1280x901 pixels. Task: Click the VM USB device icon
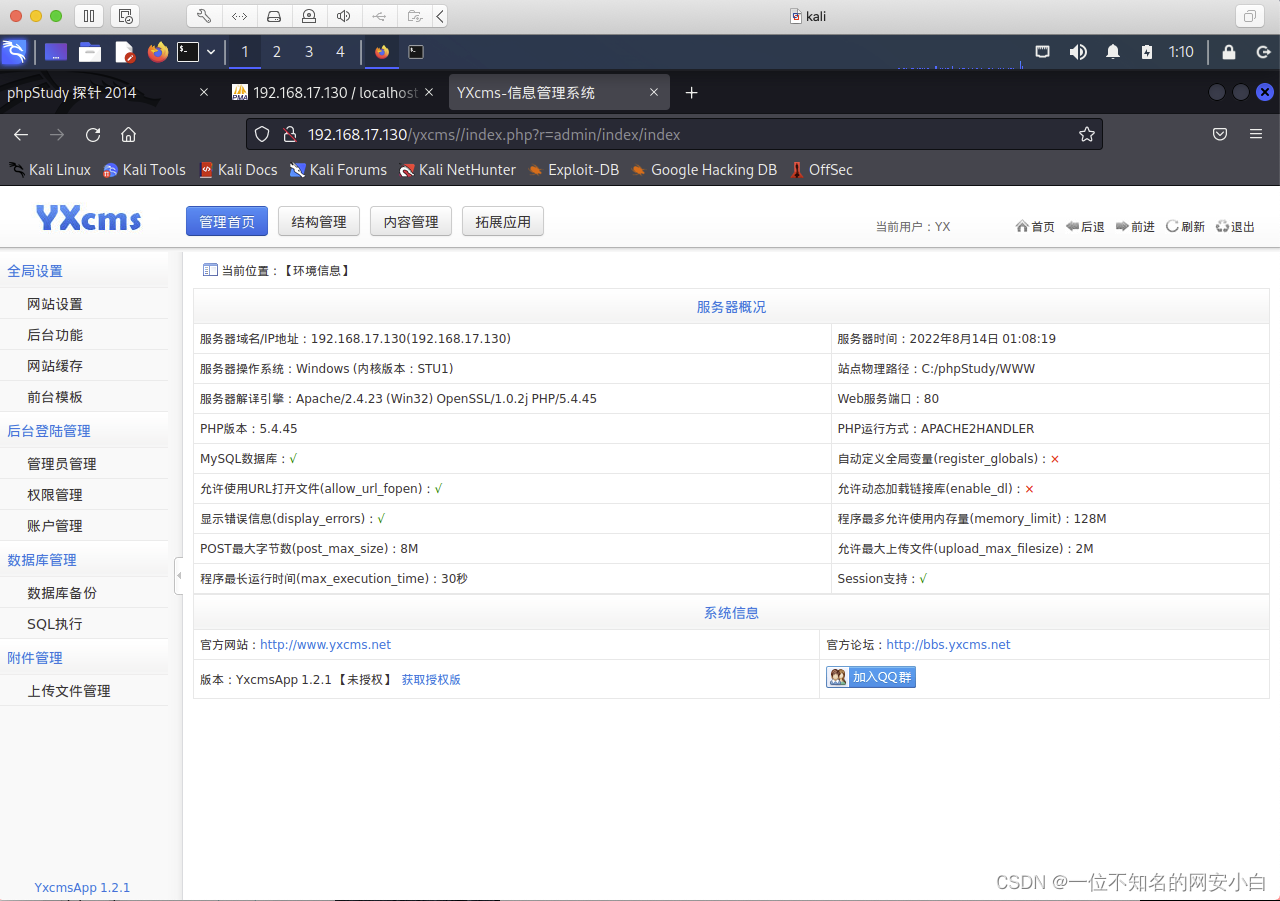[x=378, y=16]
